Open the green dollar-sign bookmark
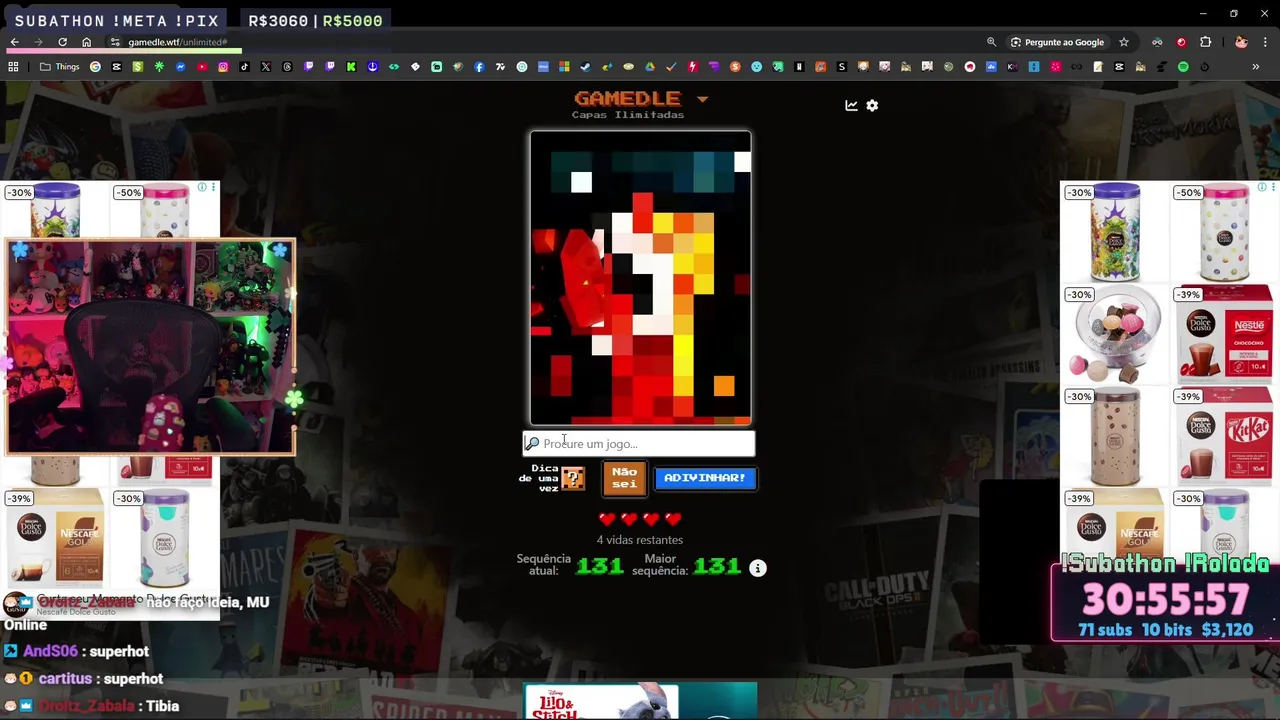This screenshot has width=1280, height=720. [x=137, y=67]
